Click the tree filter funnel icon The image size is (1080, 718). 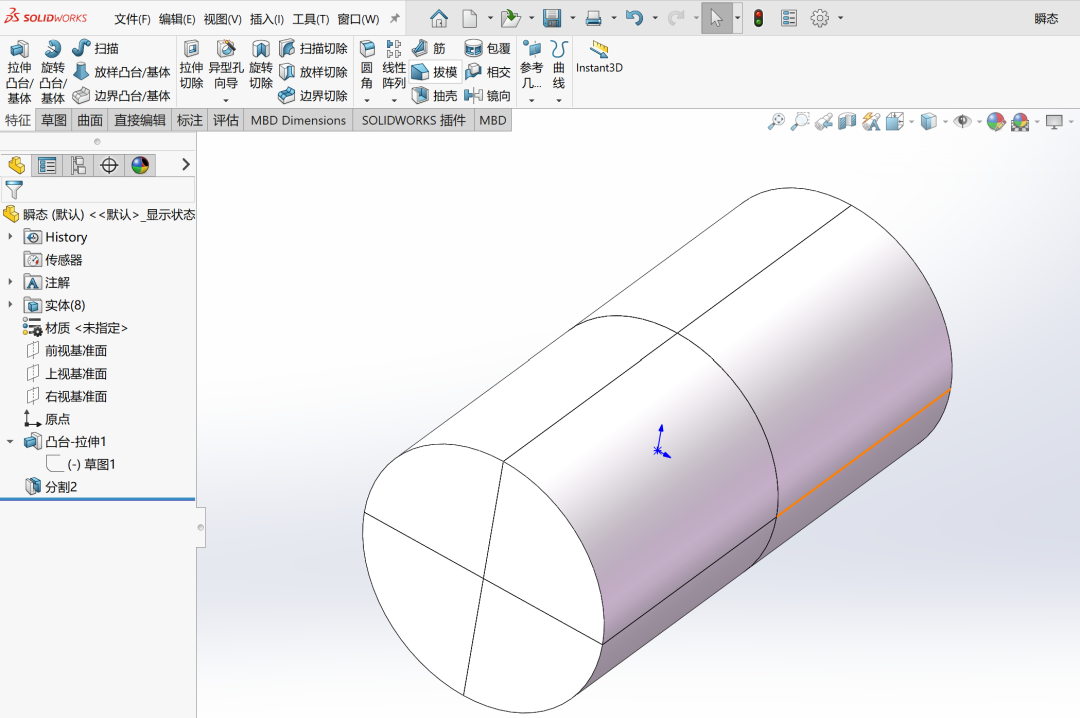point(14,189)
